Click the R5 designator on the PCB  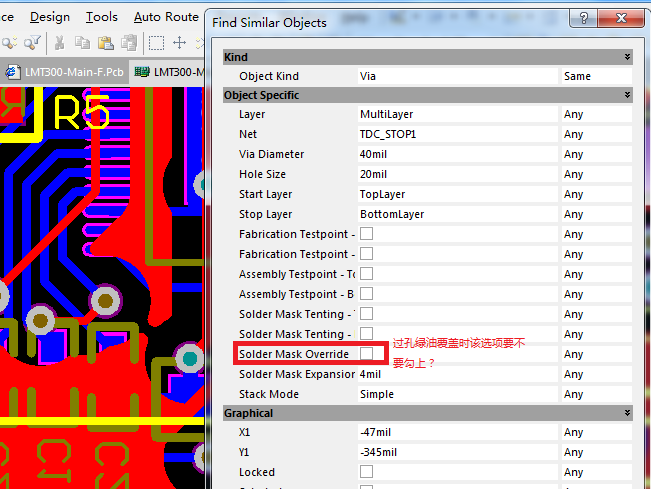tap(81, 112)
